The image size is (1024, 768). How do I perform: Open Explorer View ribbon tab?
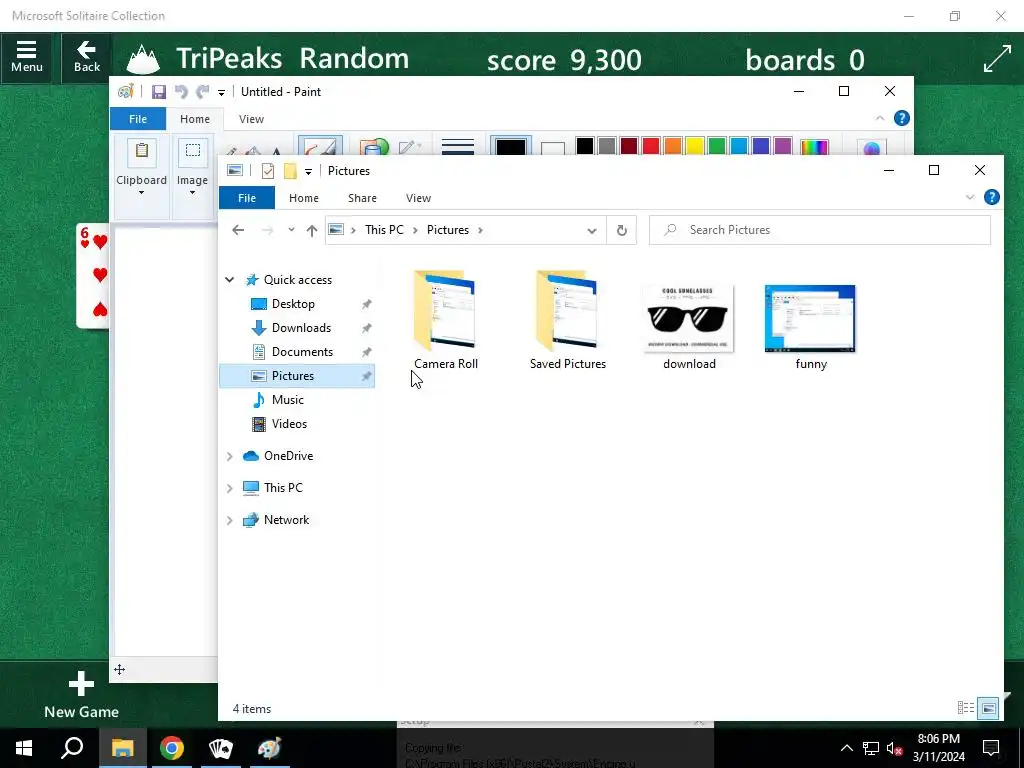tap(419, 198)
